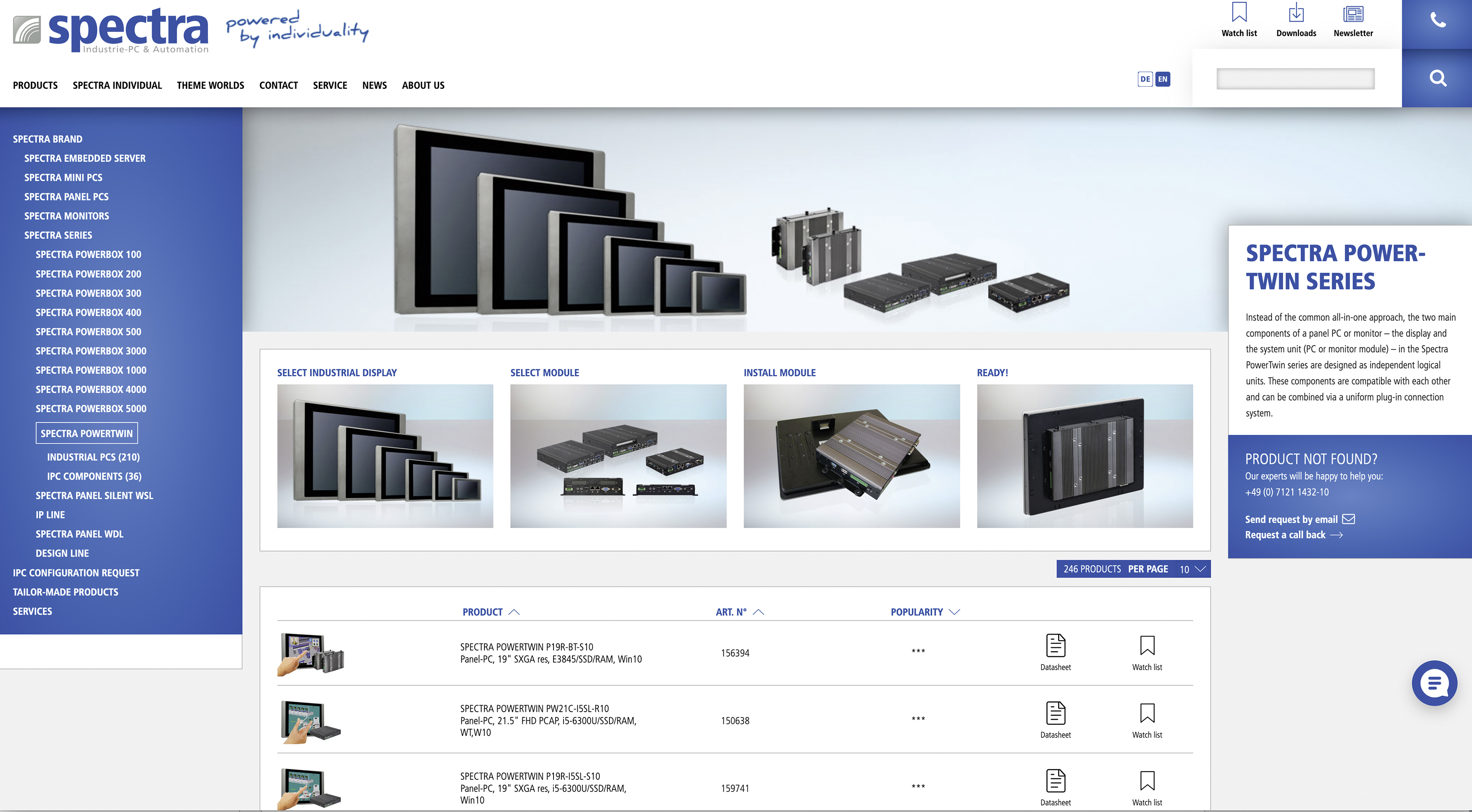
Task: Select SPECTRA POWERBOX 3000 in sidebar
Action: (91, 351)
